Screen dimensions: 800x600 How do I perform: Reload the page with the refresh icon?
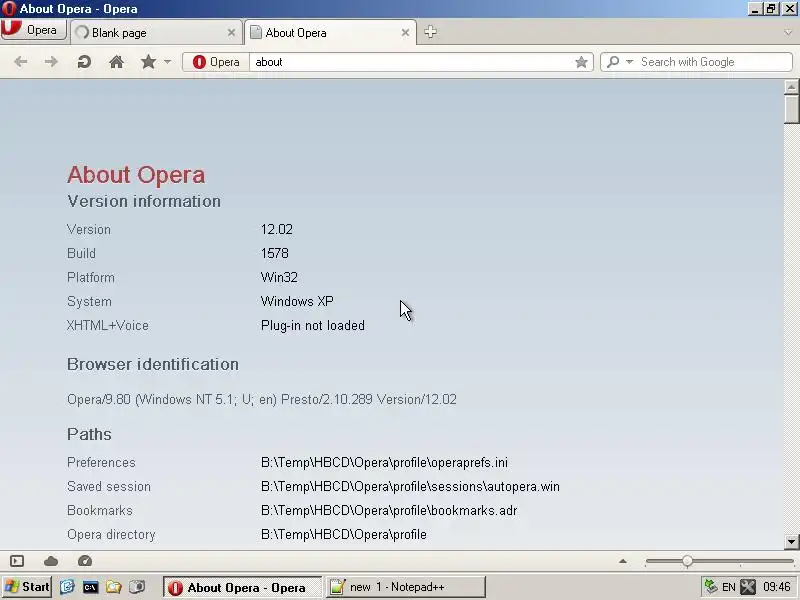[x=84, y=62]
